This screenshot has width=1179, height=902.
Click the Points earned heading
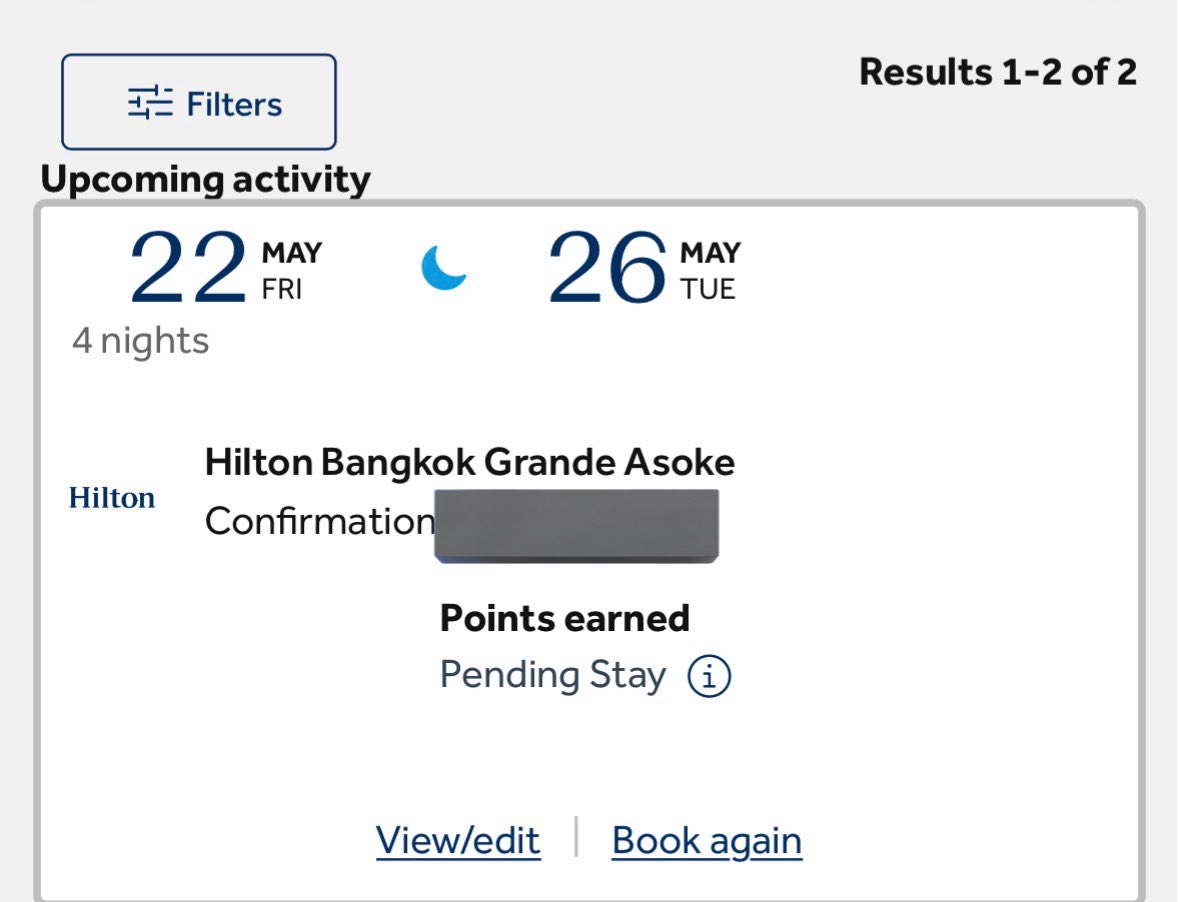pyautogui.click(x=565, y=619)
